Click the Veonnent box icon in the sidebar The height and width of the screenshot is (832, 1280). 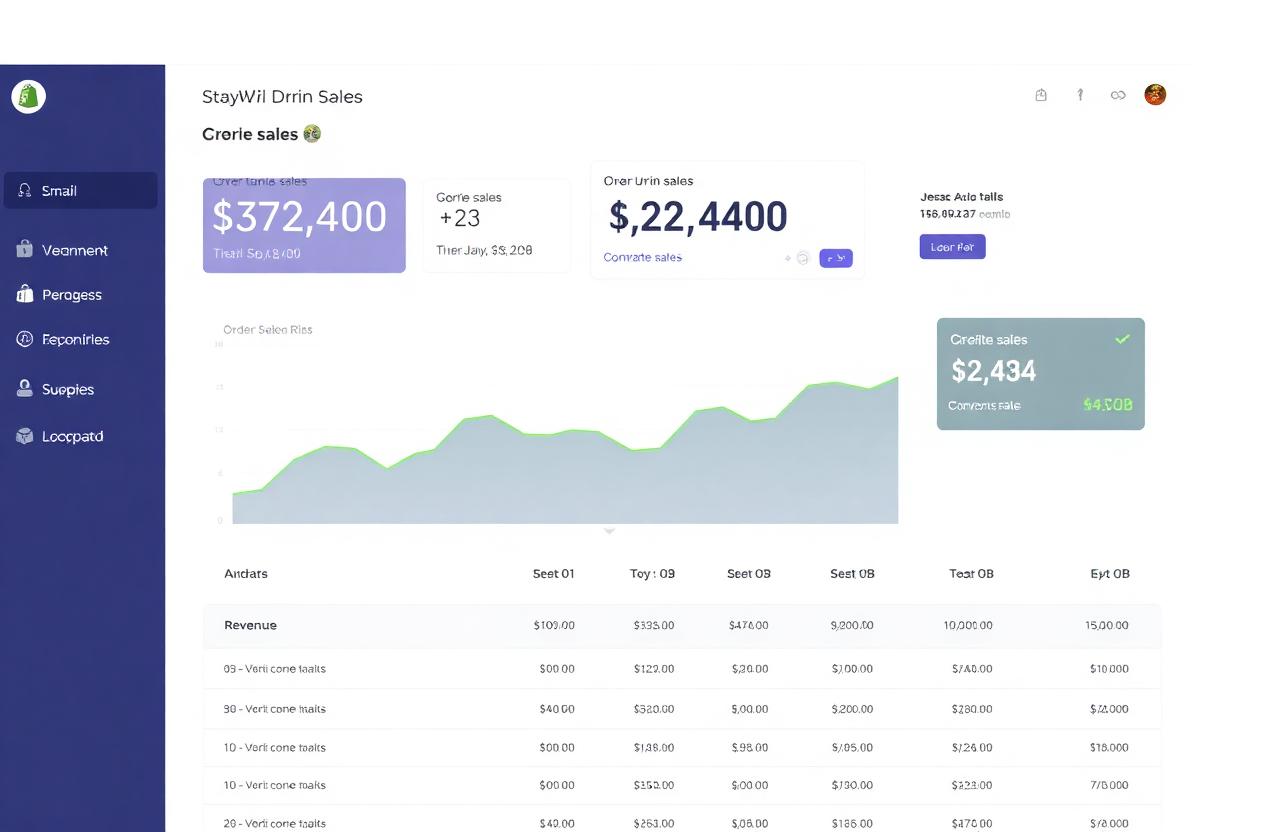pos(24,249)
